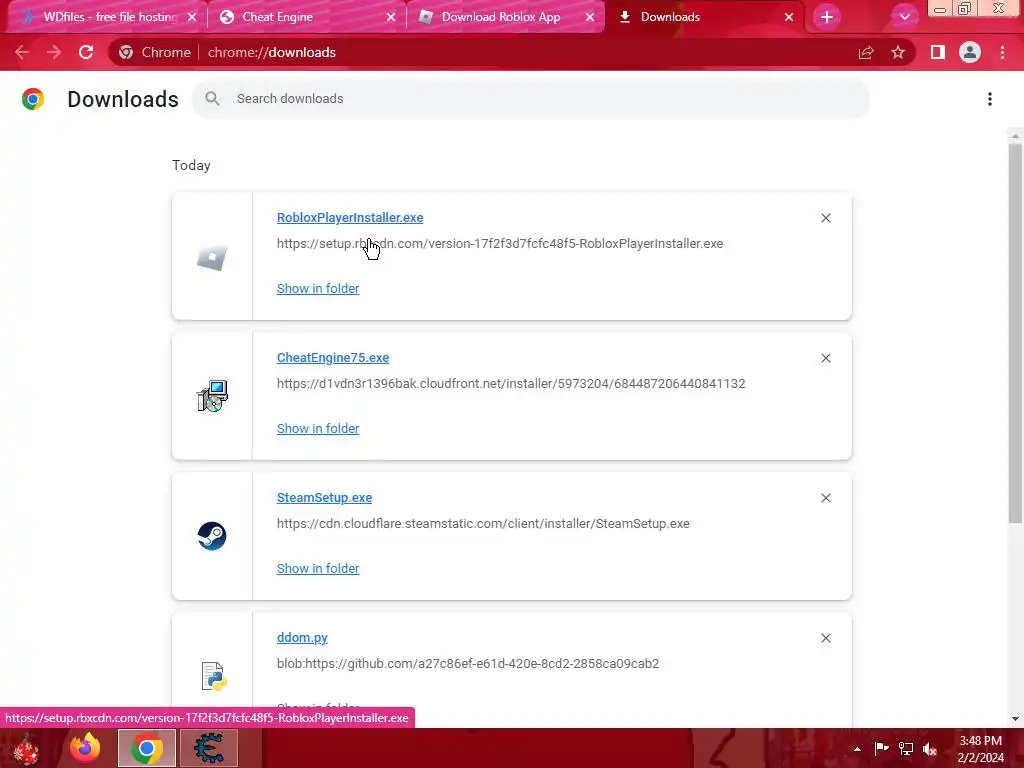The height and width of the screenshot is (768, 1024).
Task: Click the muted volume tray icon
Action: [x=930, y=749]
